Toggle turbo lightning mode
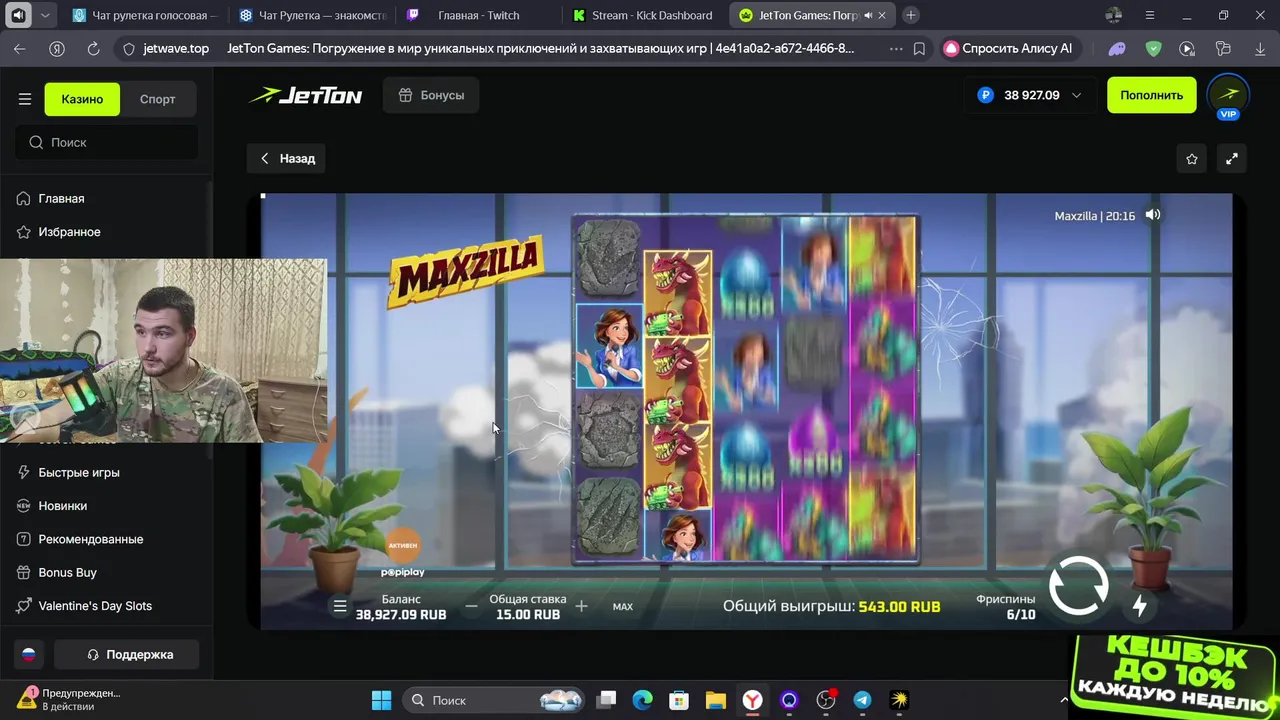The width and height of the screenshot is (1280, 720). pyautogui.click(x=1139, y=605)
